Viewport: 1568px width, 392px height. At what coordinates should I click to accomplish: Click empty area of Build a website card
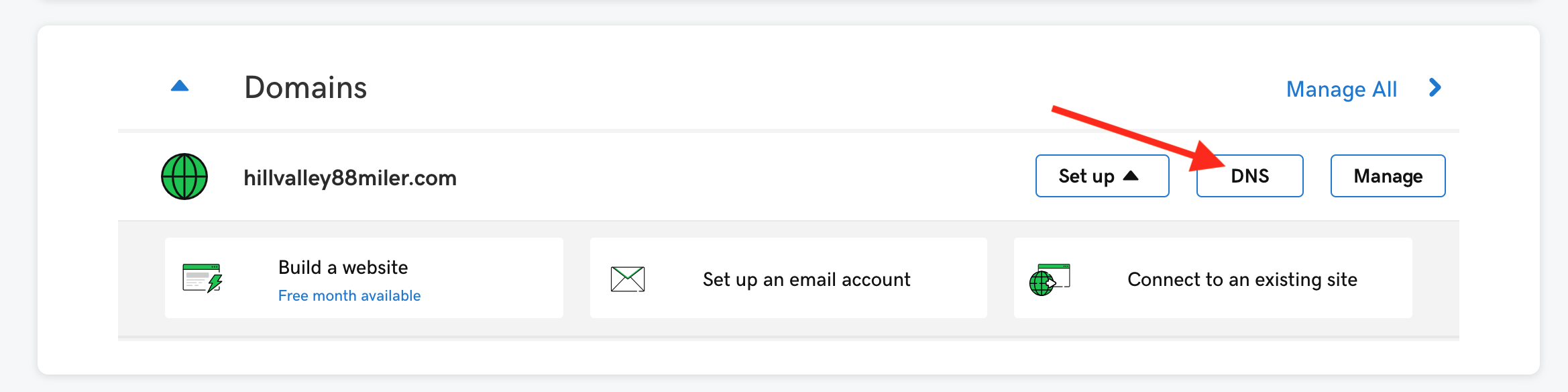click(x=490, y=278)
